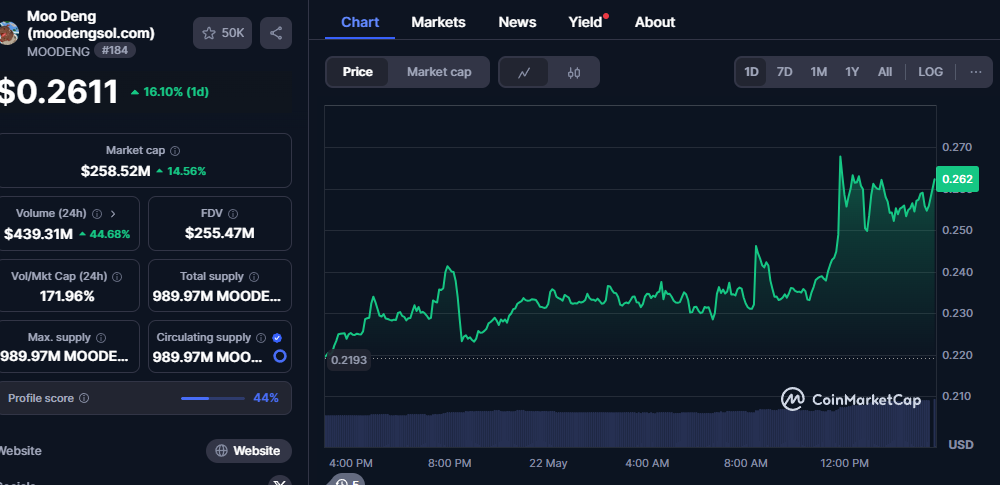Select the 1M time range

coord(819,72)
